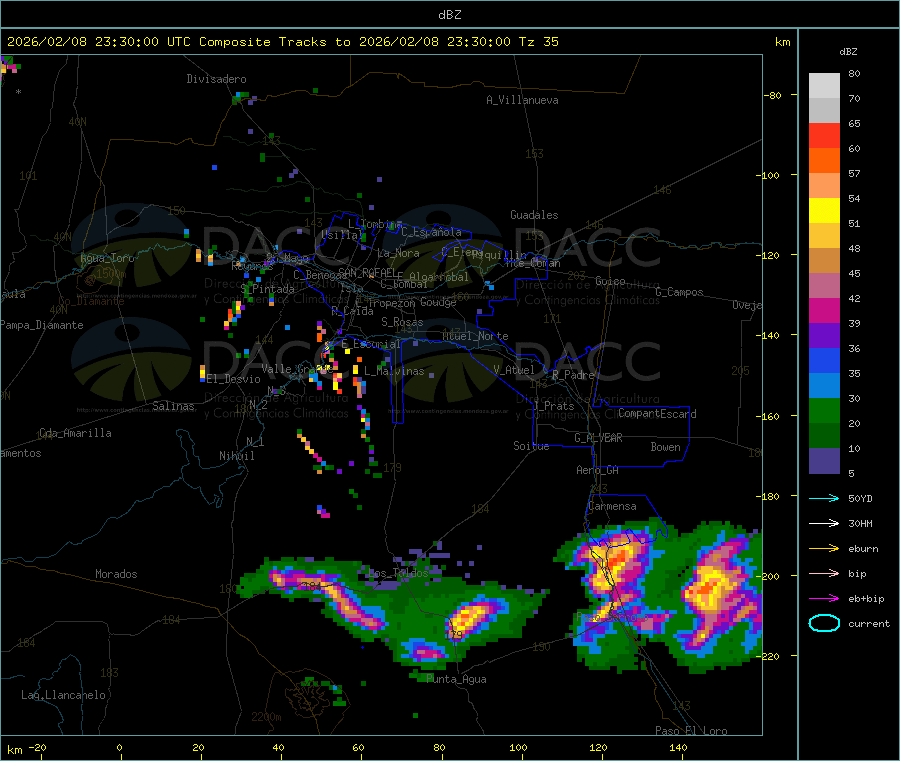The width and height of the screenshot is (900, 761).
Task: Click the Cda_Amarilla map label
Action: pyautogui.click(x=75, y=433)
